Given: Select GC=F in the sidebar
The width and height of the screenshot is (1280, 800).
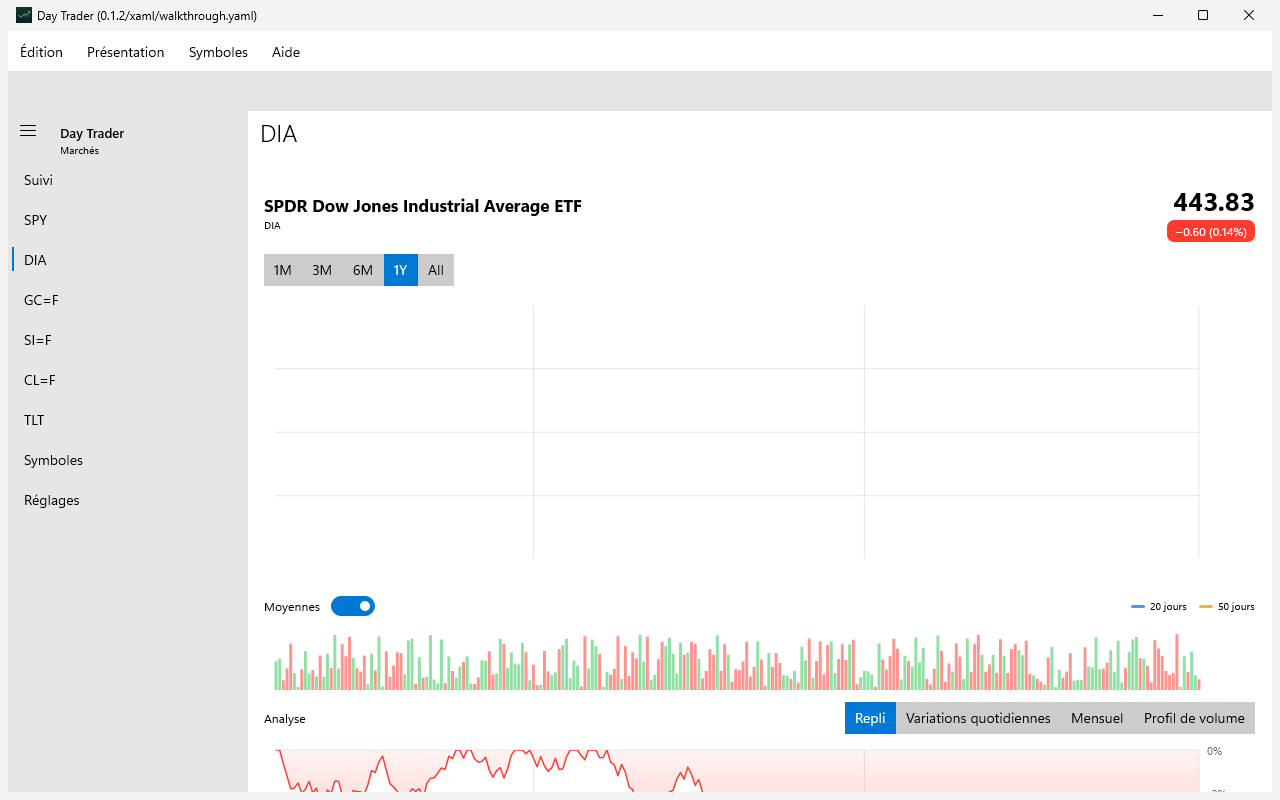Looking at the screenshot, I should coord(128,300).
